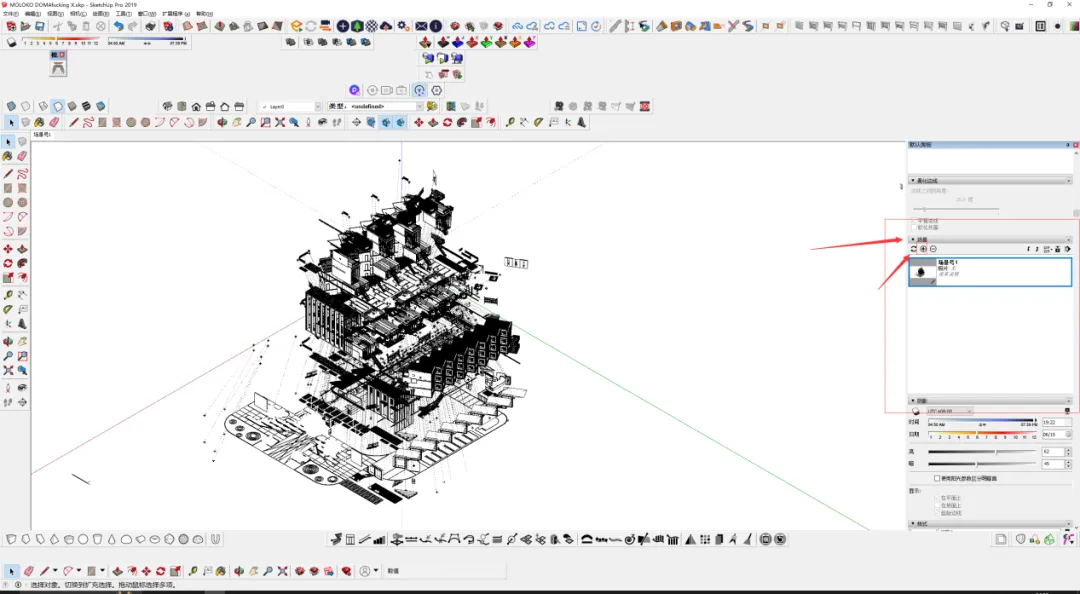Add a new scene with plus icon
This screenshot has height=594, width=1080.
924,249
